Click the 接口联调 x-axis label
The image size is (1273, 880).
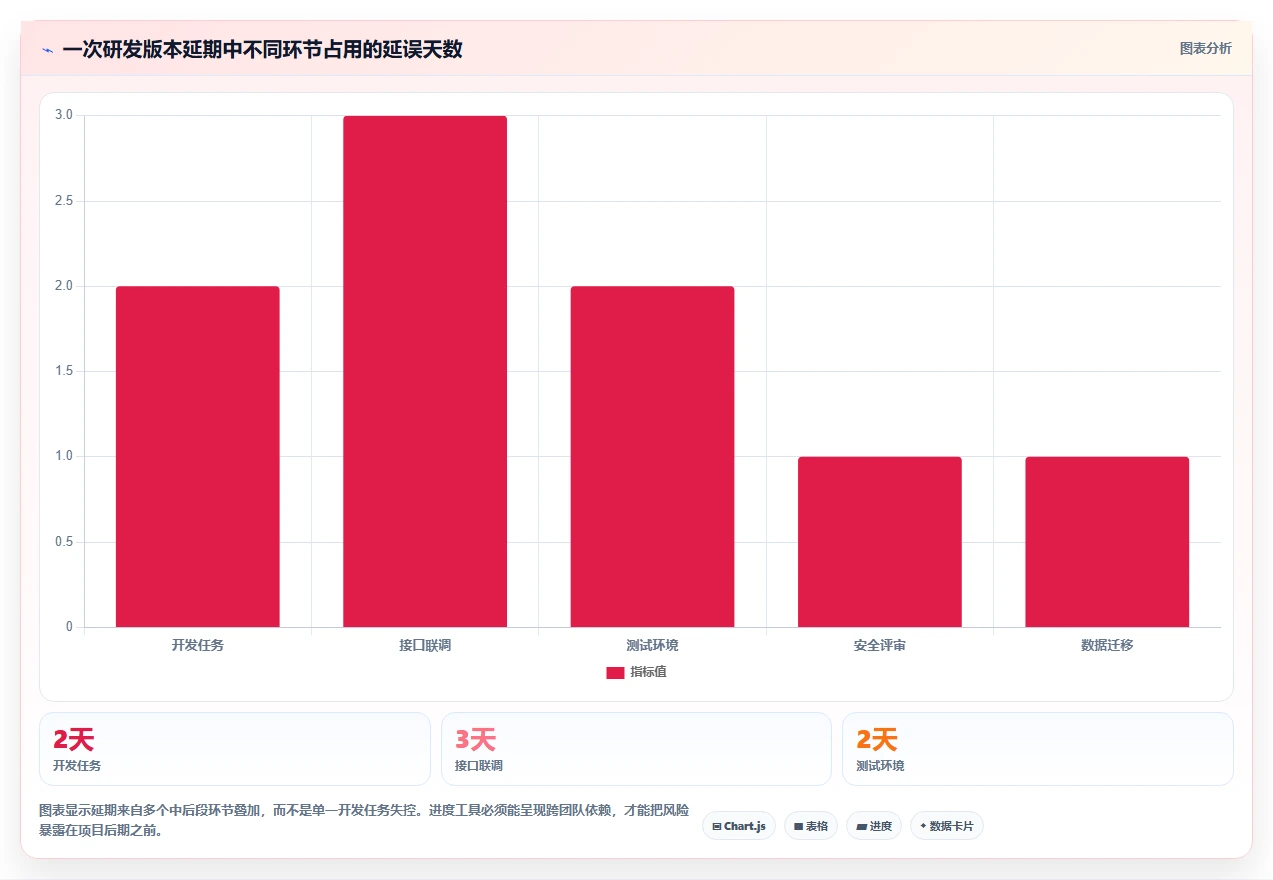point(425,645)
